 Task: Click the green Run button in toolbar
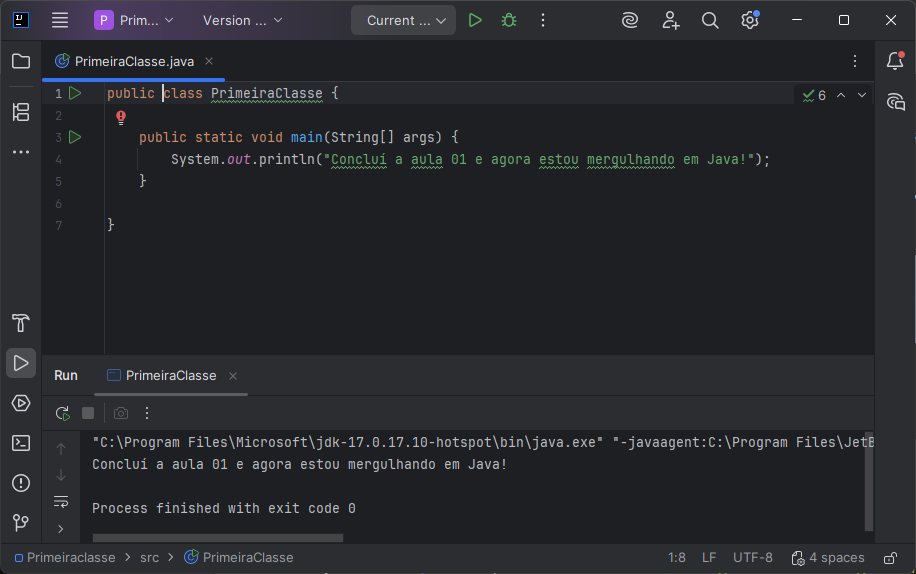click(475, 20)
